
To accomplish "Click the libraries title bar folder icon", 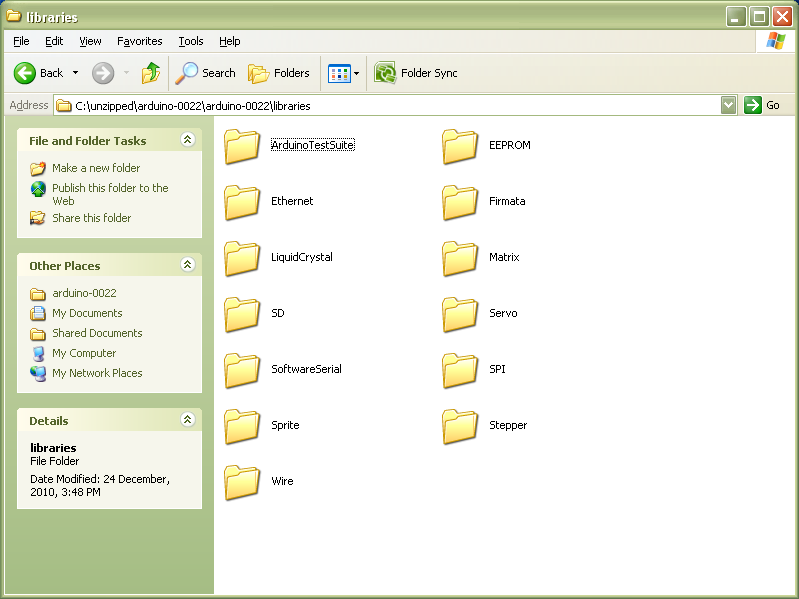I will click(14, 16).
